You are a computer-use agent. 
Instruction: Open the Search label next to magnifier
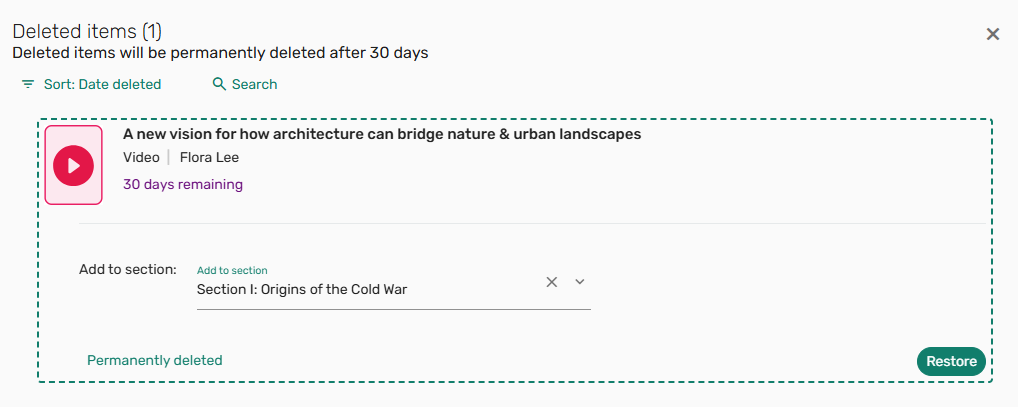tap(254, 85)
